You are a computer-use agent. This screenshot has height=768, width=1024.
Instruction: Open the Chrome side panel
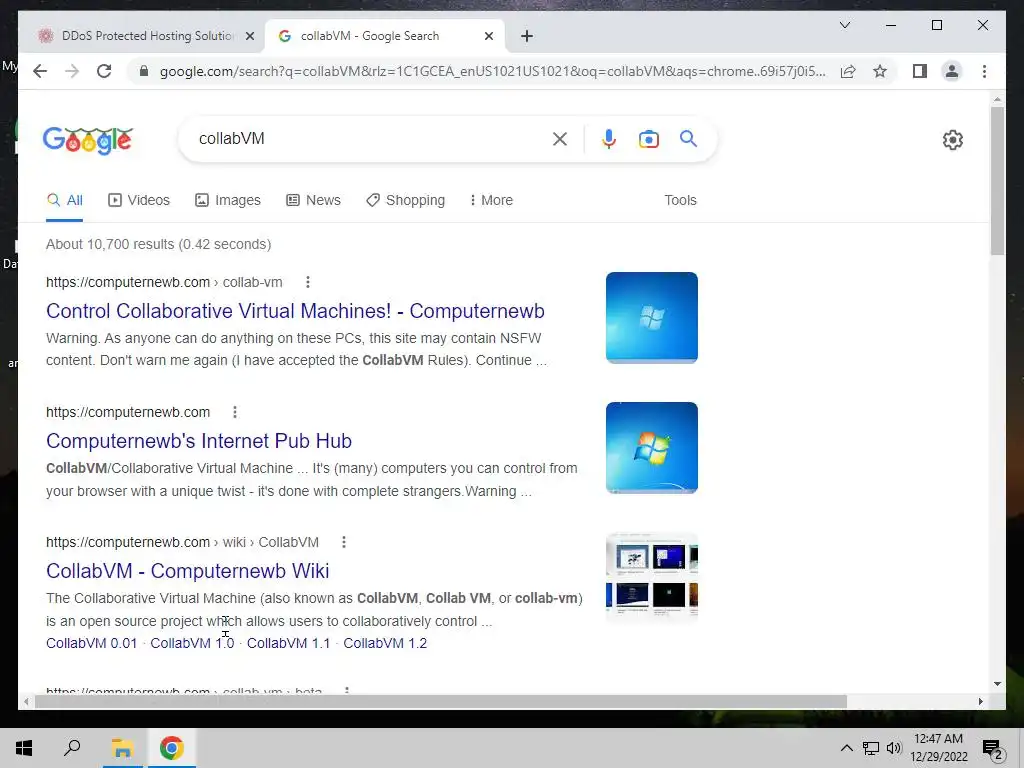tap(920, 71)
